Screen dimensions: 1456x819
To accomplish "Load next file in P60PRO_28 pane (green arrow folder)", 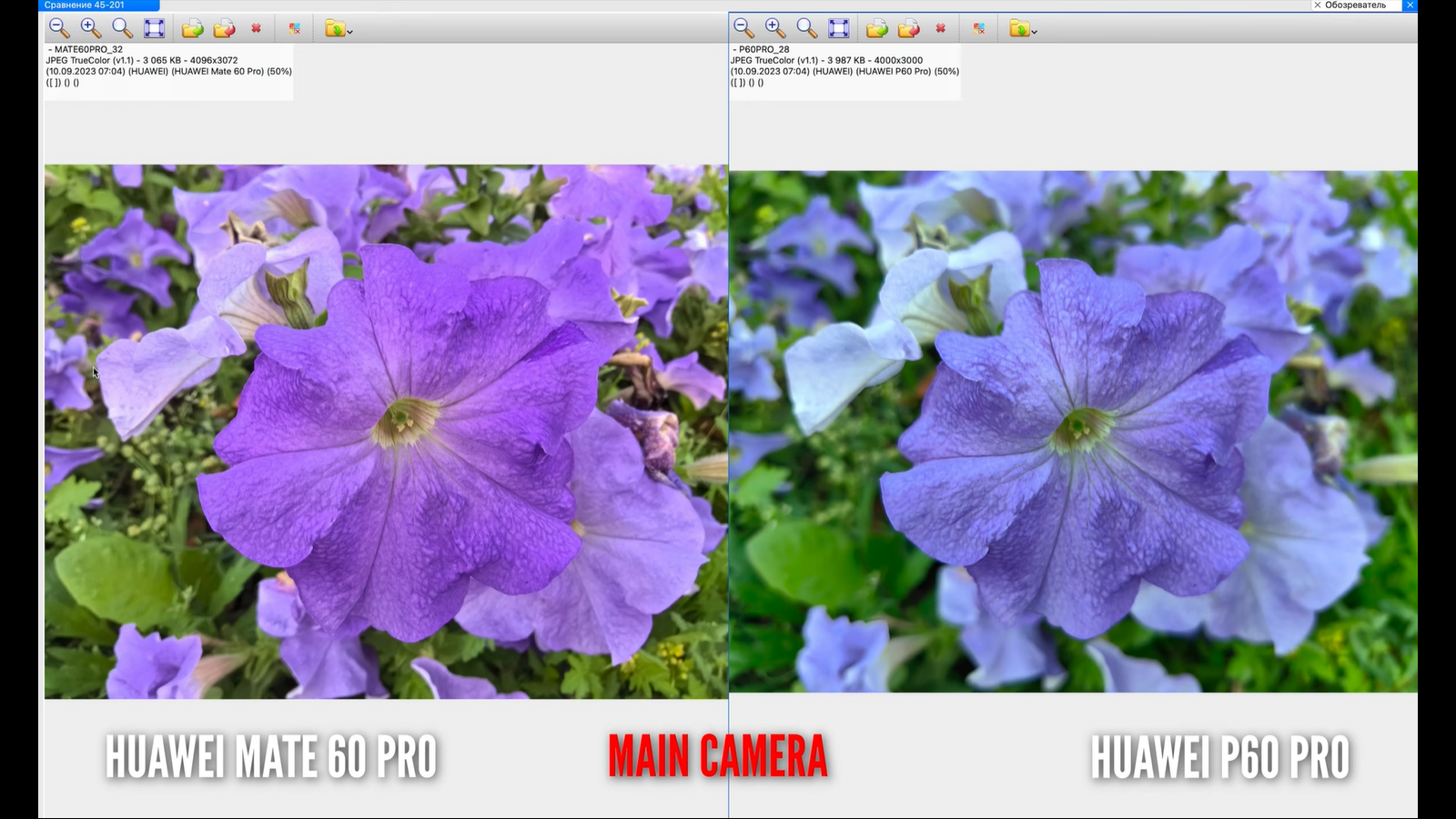I will 876,29.
